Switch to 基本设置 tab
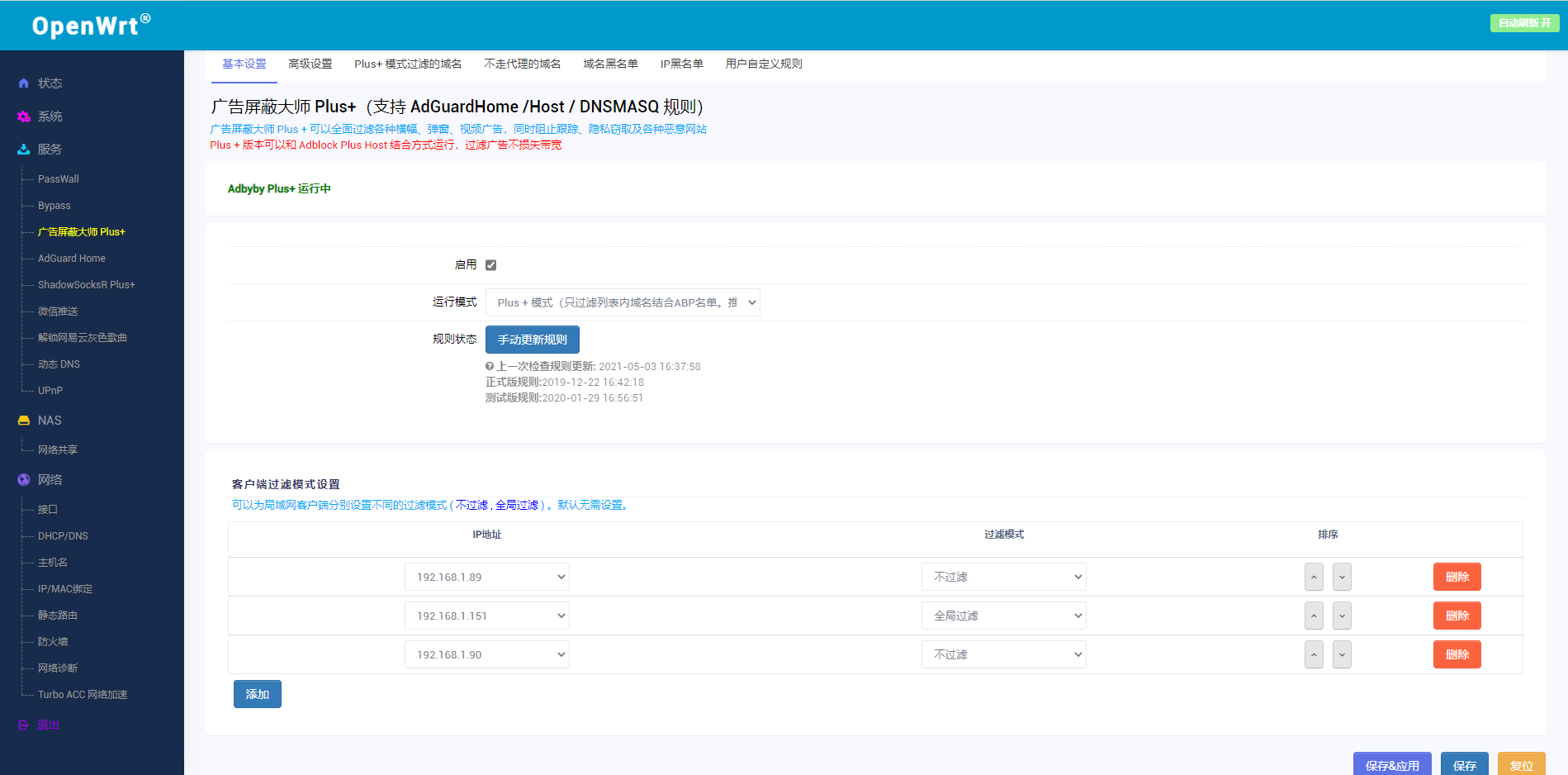Image resolution: width=1568 pixels, height=775 pixels. point(244,64)
